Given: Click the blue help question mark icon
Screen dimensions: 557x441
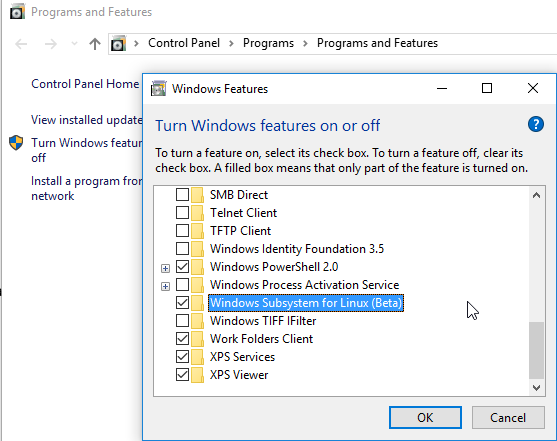Looking at the screenshot, I should pos(536,124).
